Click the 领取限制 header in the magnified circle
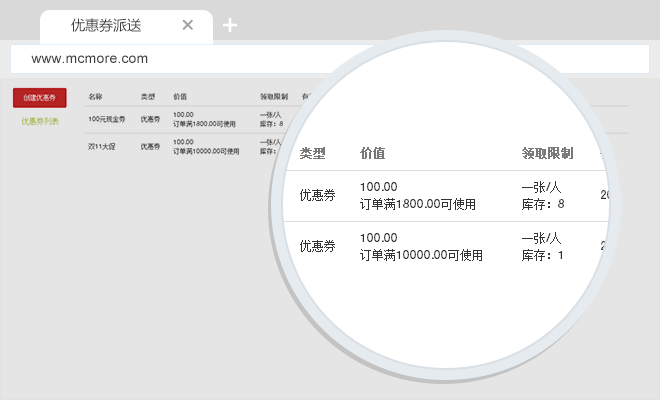Screen dimensions: 660x400 point(547,154)
